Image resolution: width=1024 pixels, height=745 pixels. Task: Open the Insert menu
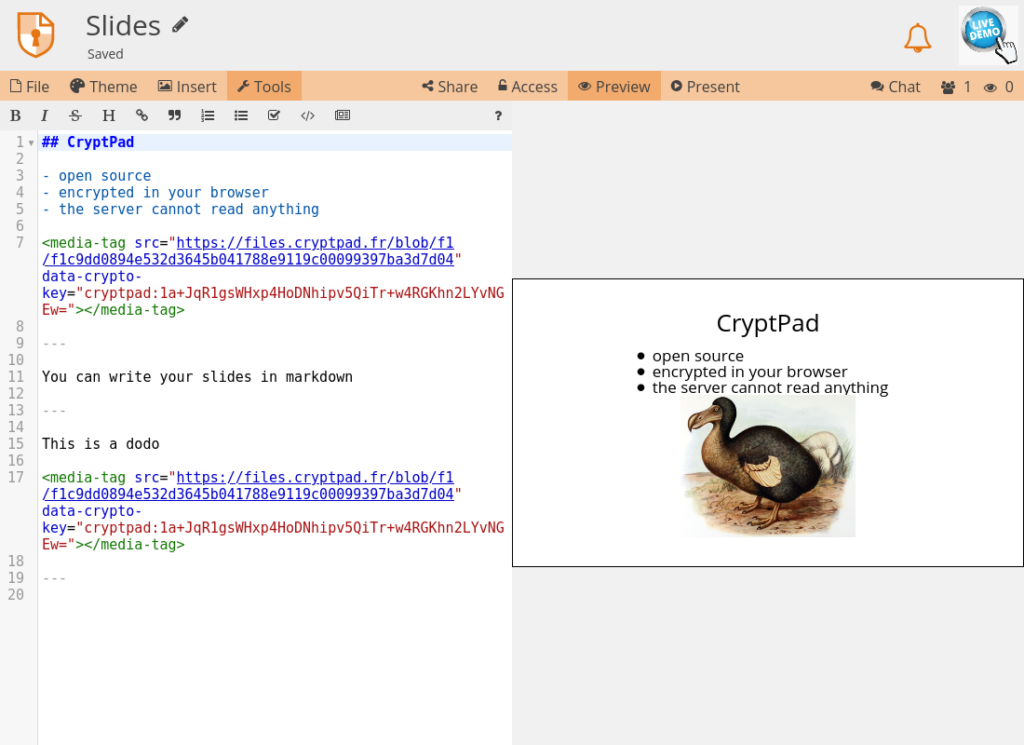[187, 86]
